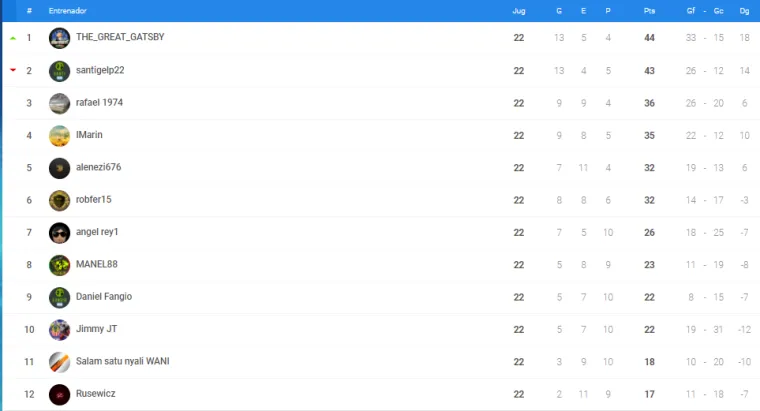The height and width of the screenshot is (411, 760).
Task: View rafael 1974 manager profile
Action: [x=99, y=102]
